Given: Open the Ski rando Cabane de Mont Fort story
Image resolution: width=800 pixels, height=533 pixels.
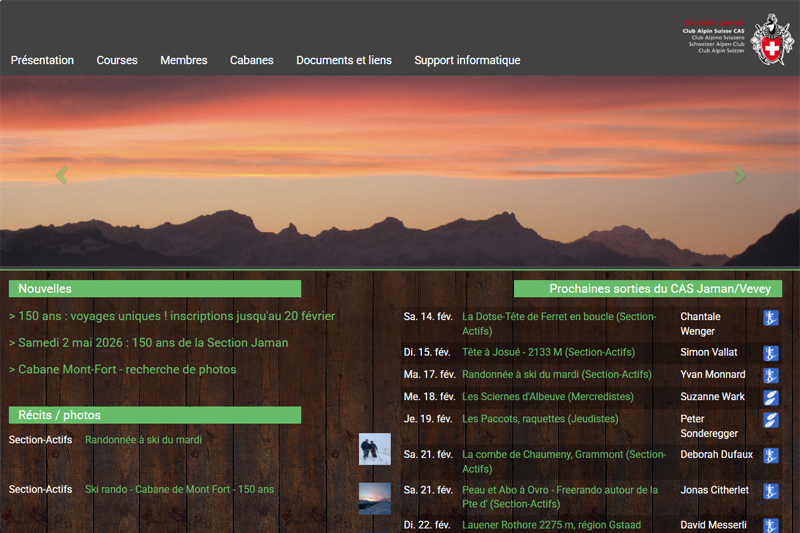Looking at the screenshot, I should tap(179, 489).
